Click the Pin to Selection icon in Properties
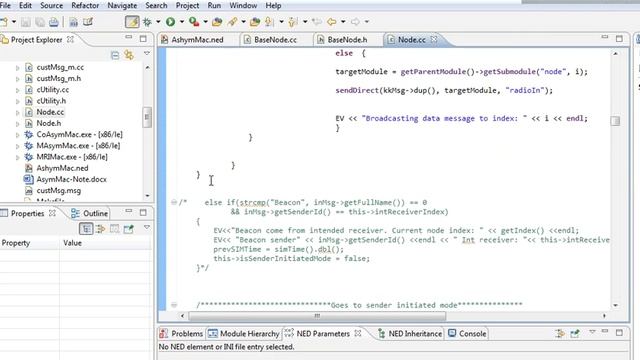Image resolution: width=640 pixels, height=360 pixels. [129, 229]
